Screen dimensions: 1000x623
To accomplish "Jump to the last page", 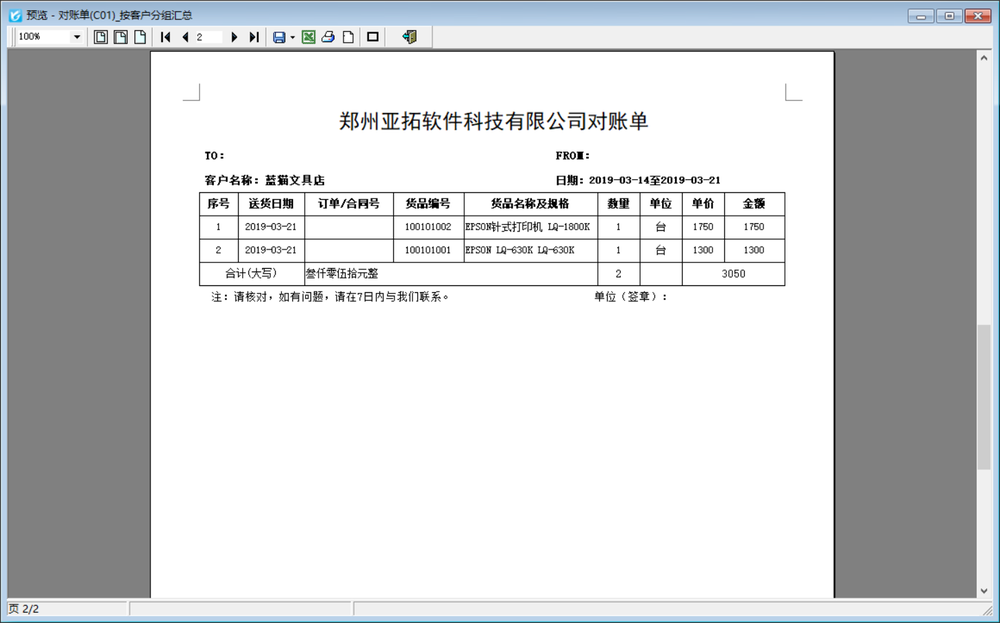I will [x=253, y=37].
